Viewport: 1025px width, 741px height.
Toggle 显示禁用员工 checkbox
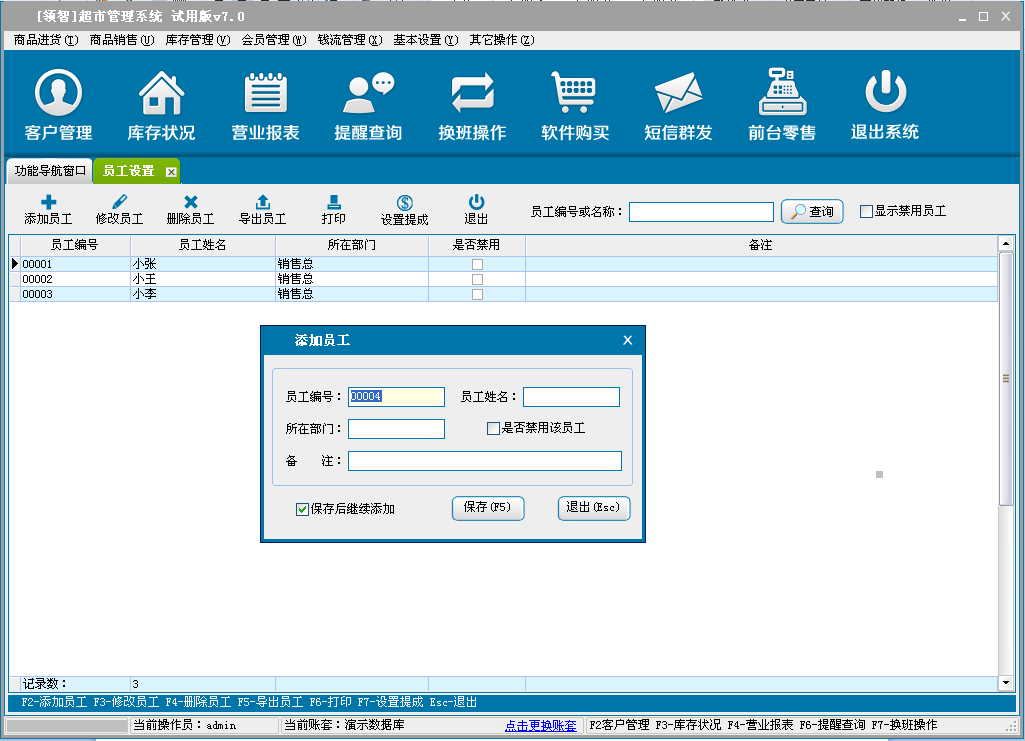tap(866, 211)
